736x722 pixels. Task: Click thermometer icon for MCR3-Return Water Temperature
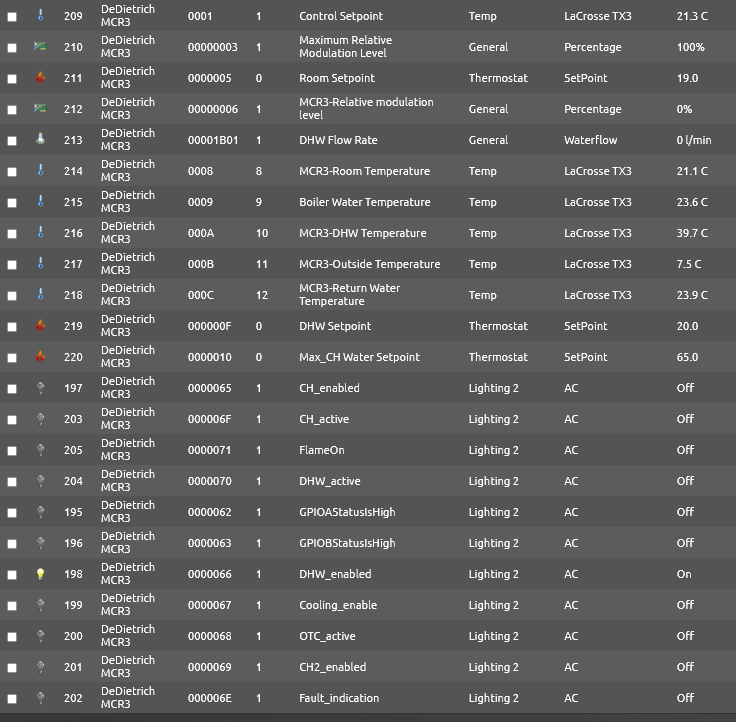click(x=40, y=294)
